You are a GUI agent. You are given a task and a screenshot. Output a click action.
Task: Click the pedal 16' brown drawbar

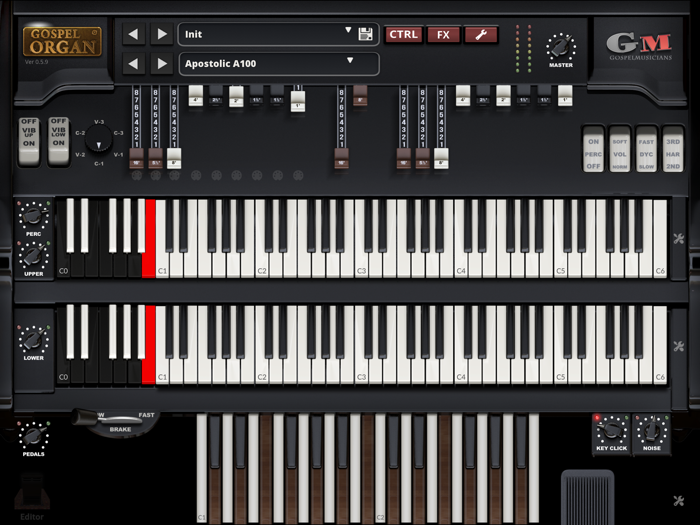[342, 158]
